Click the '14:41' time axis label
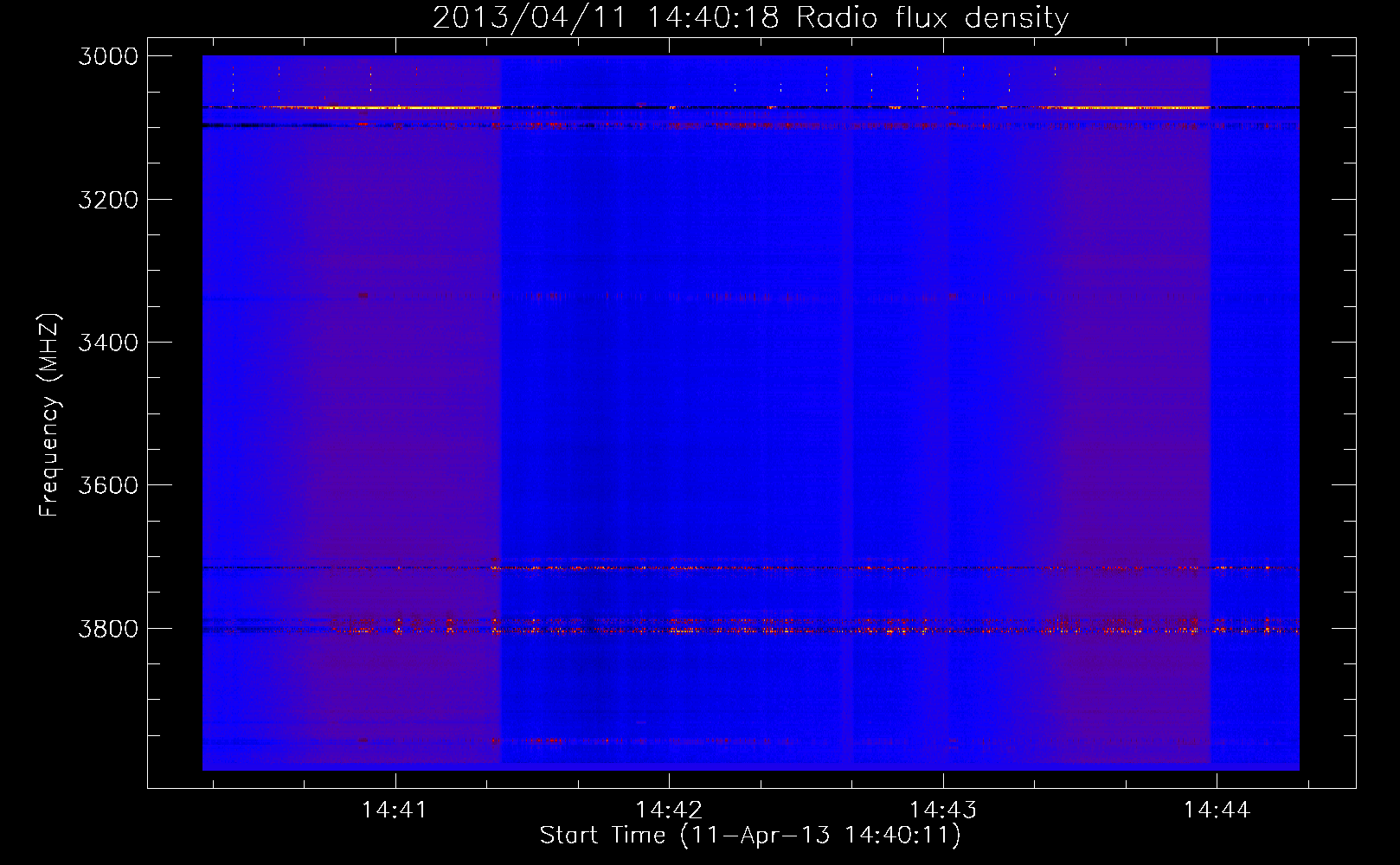This screenshot has height=865, width=1400. pyautogui.click(x=395, y=811)
